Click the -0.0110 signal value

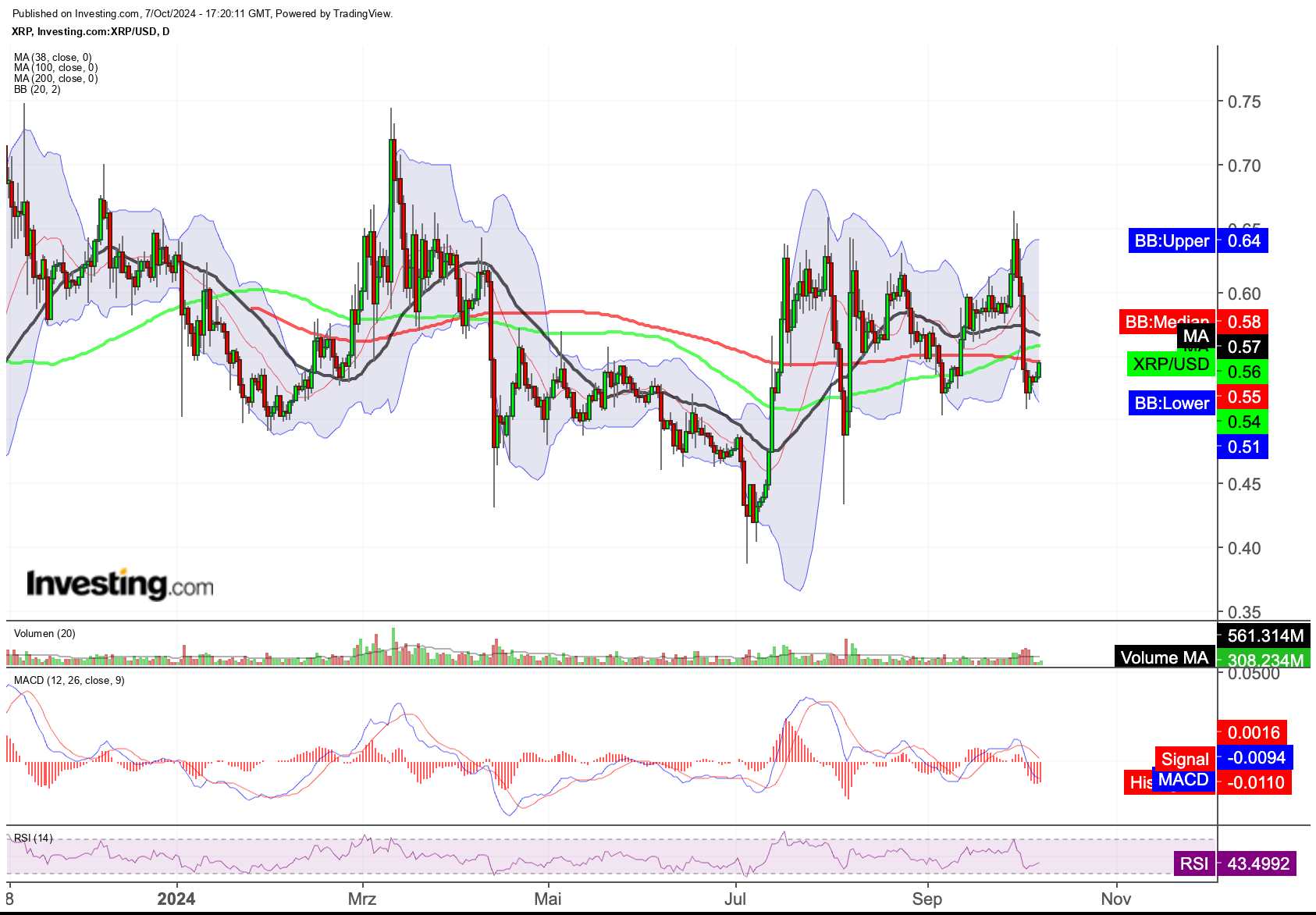point(1254,782)
